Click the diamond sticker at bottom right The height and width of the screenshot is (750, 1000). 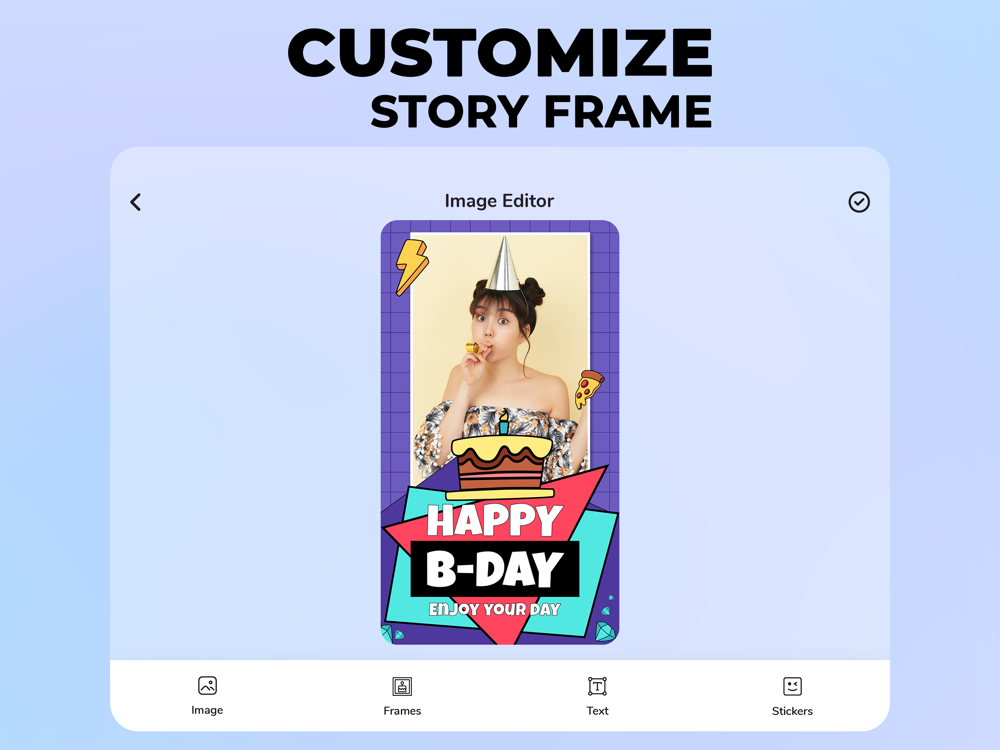(605, 631)
